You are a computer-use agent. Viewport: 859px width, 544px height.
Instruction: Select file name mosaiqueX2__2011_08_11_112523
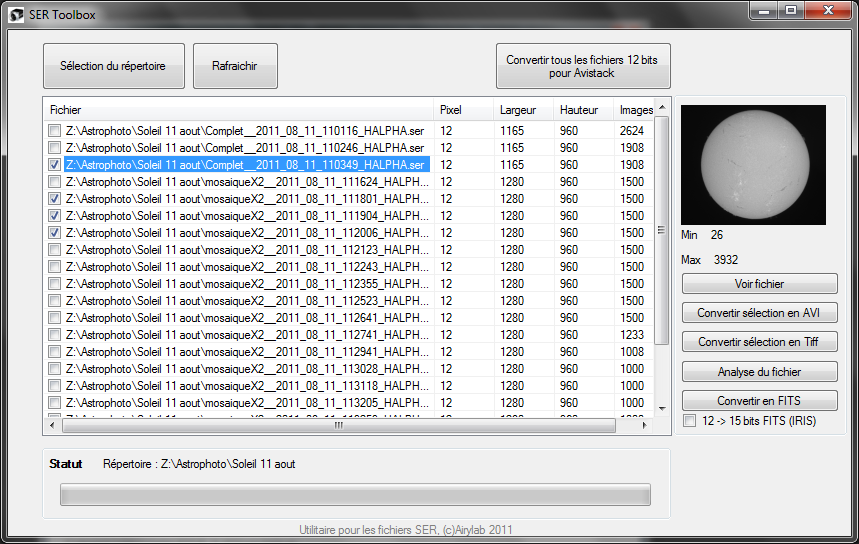point(247,300)
